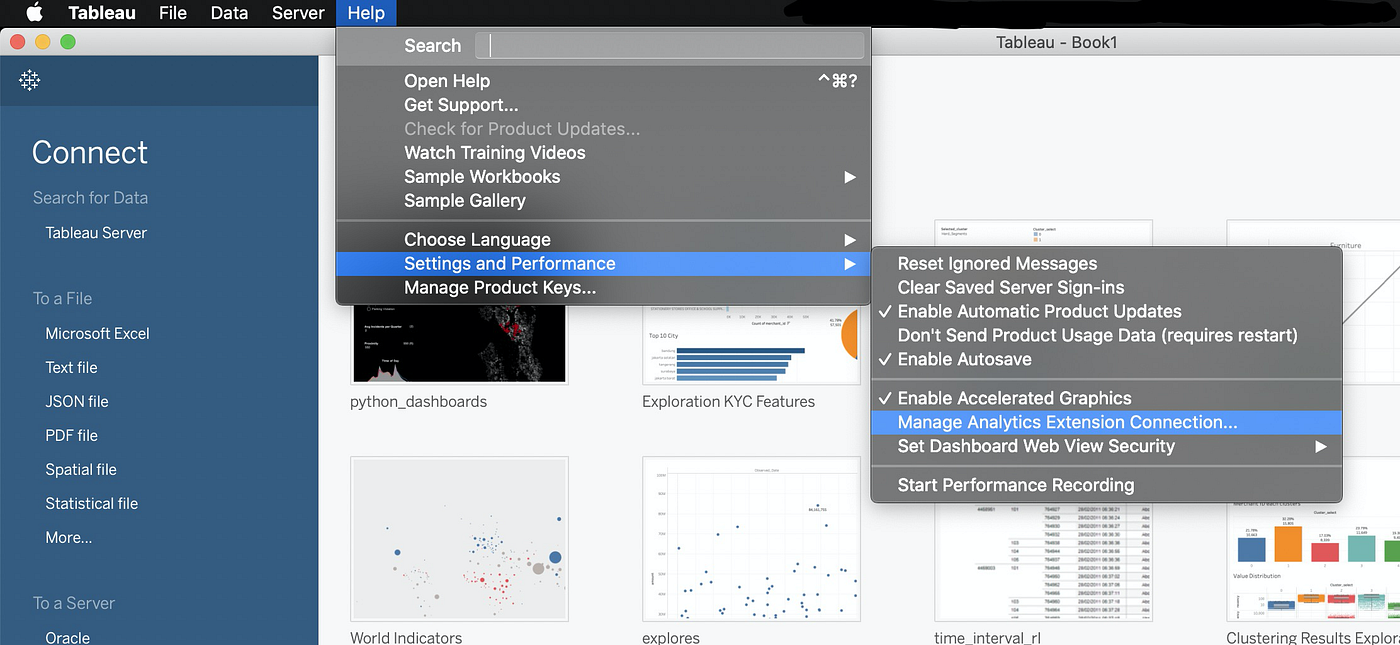
Task: Open explores workbook thumbnail
Action: (751, 539)
